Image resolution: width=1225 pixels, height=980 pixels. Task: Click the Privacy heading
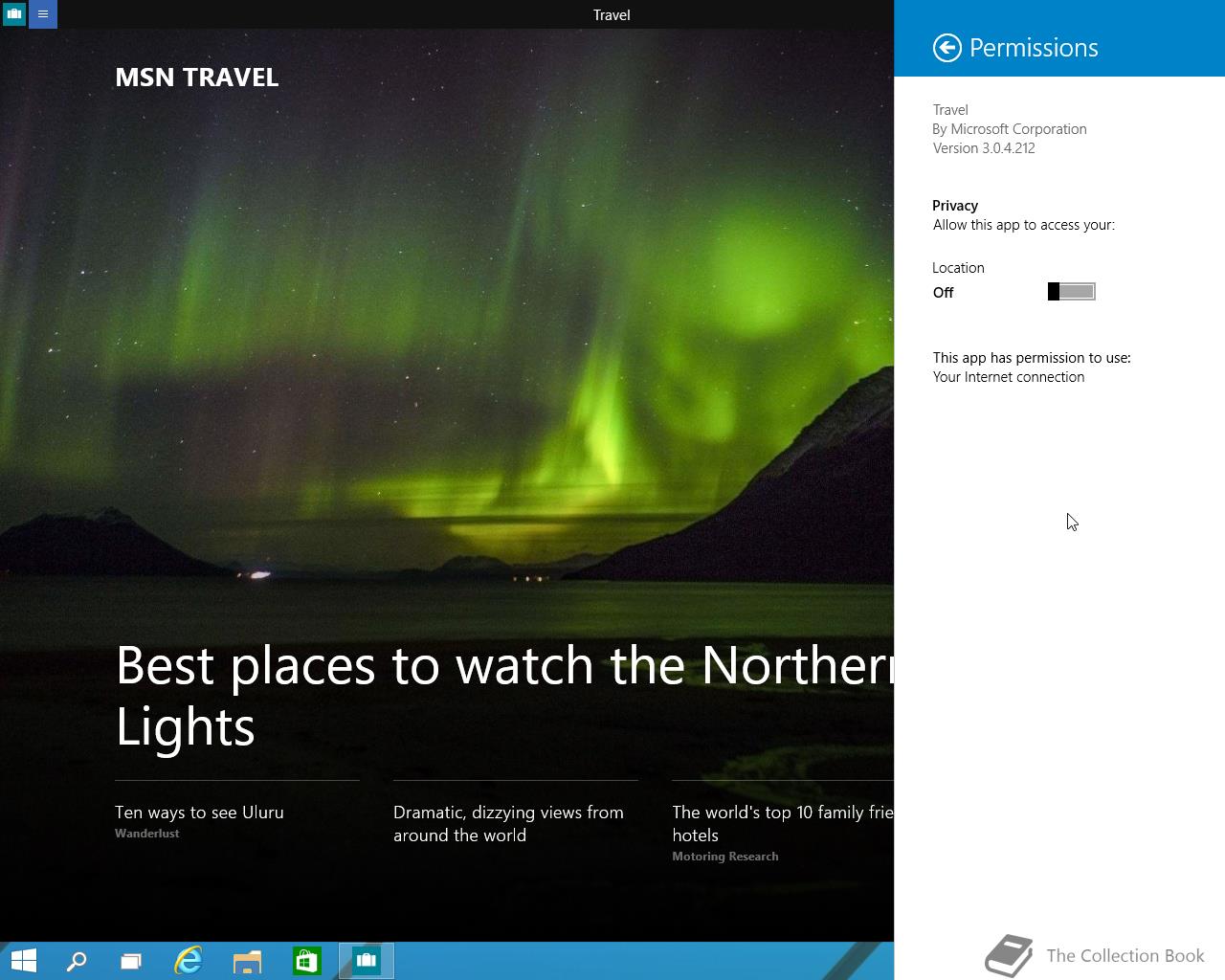pyautogui.click(x=955, y=206)
